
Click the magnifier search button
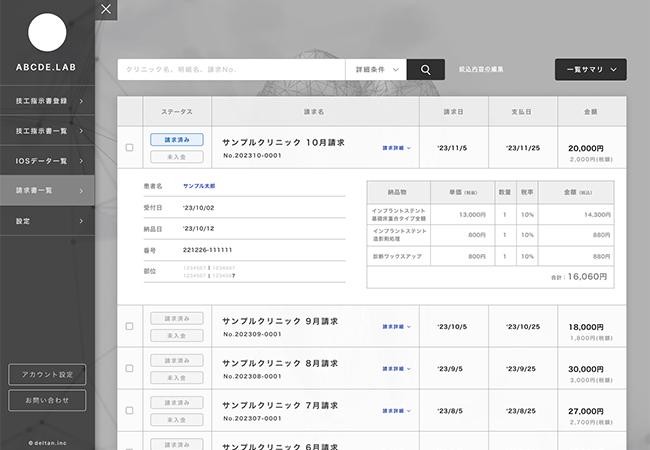pos(426,70)
